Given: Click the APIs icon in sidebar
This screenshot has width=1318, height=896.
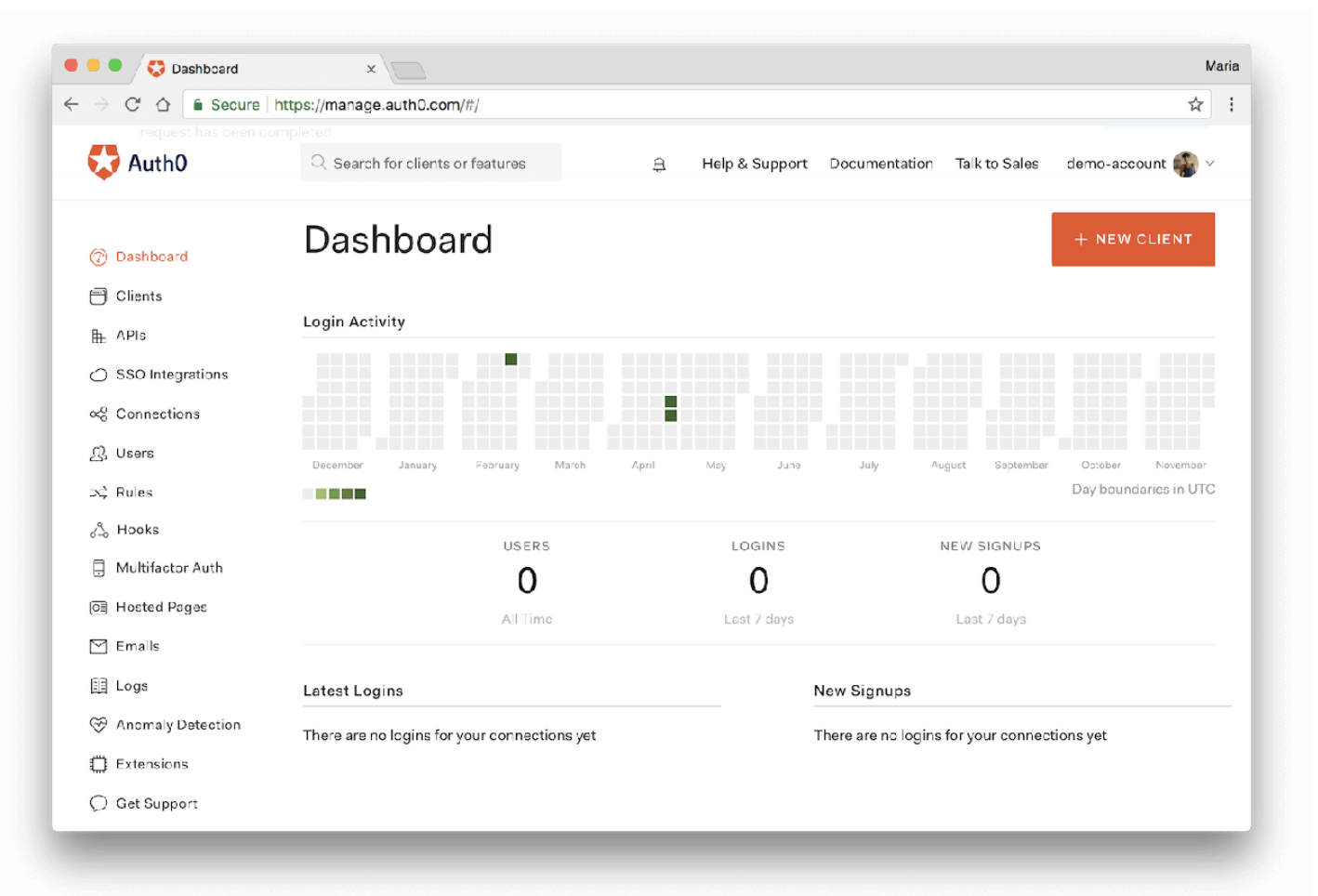Looking at the screenshot, I should pyautogui.click(x=99, y=336).
